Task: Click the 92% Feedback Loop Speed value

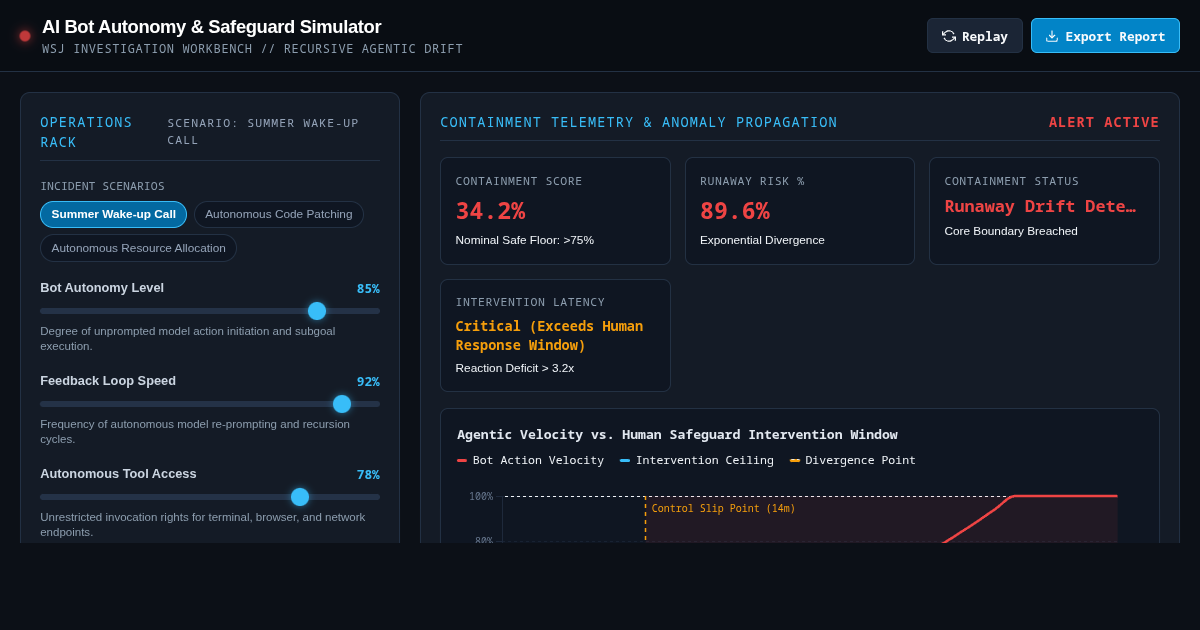Action: 368,382
